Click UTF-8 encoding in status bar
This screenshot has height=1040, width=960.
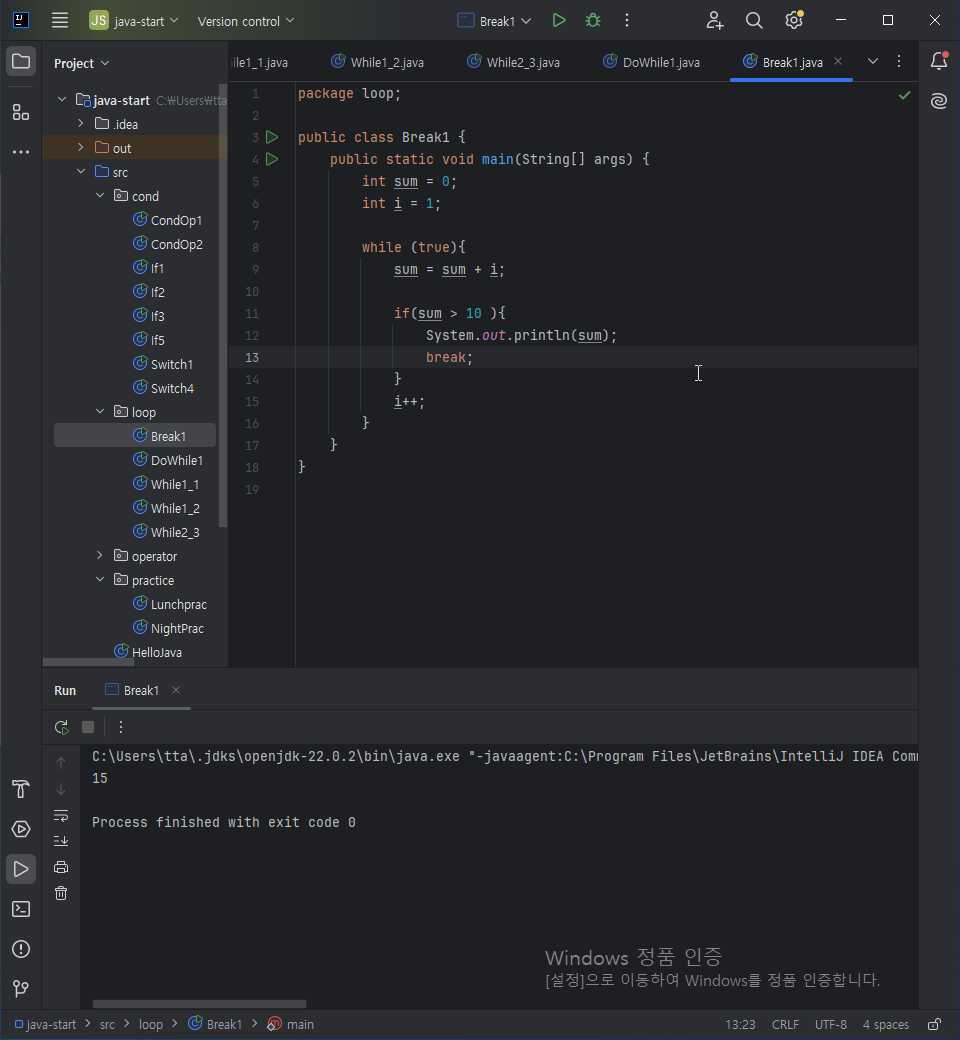(831, 1025)
